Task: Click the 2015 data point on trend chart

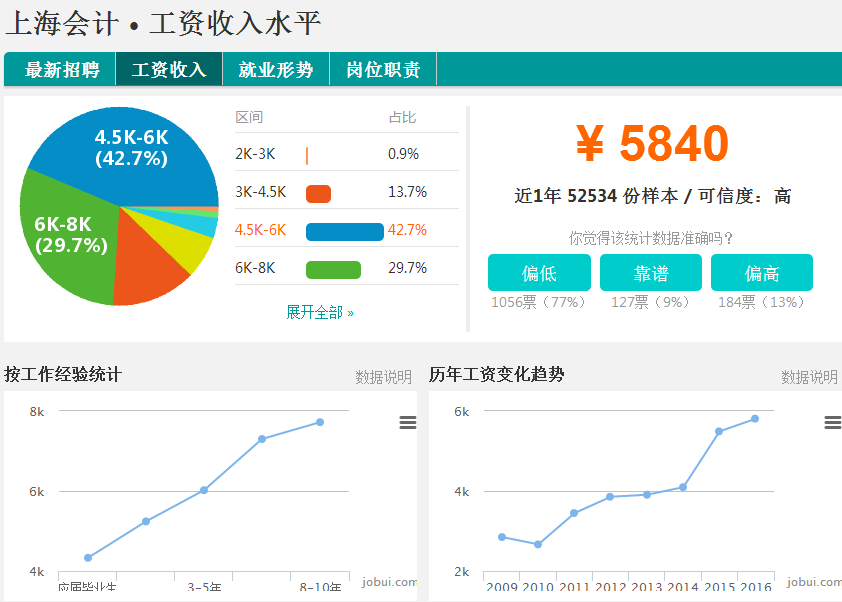Action: (x=719, y=431)
